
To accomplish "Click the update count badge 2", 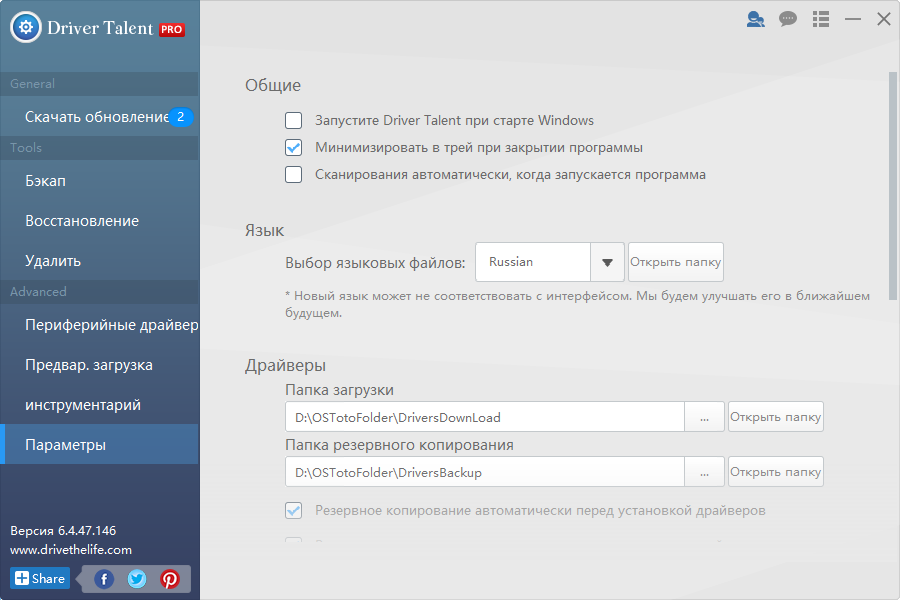I will click(181, 117).
